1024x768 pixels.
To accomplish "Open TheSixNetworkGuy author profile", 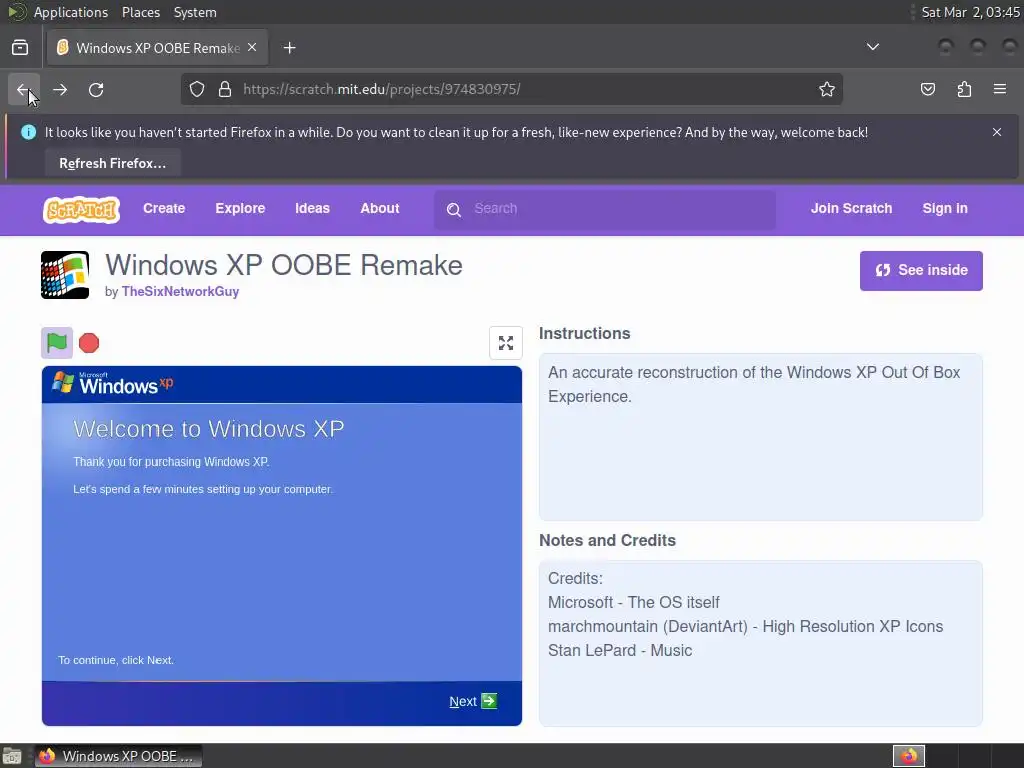I will 180,291.
